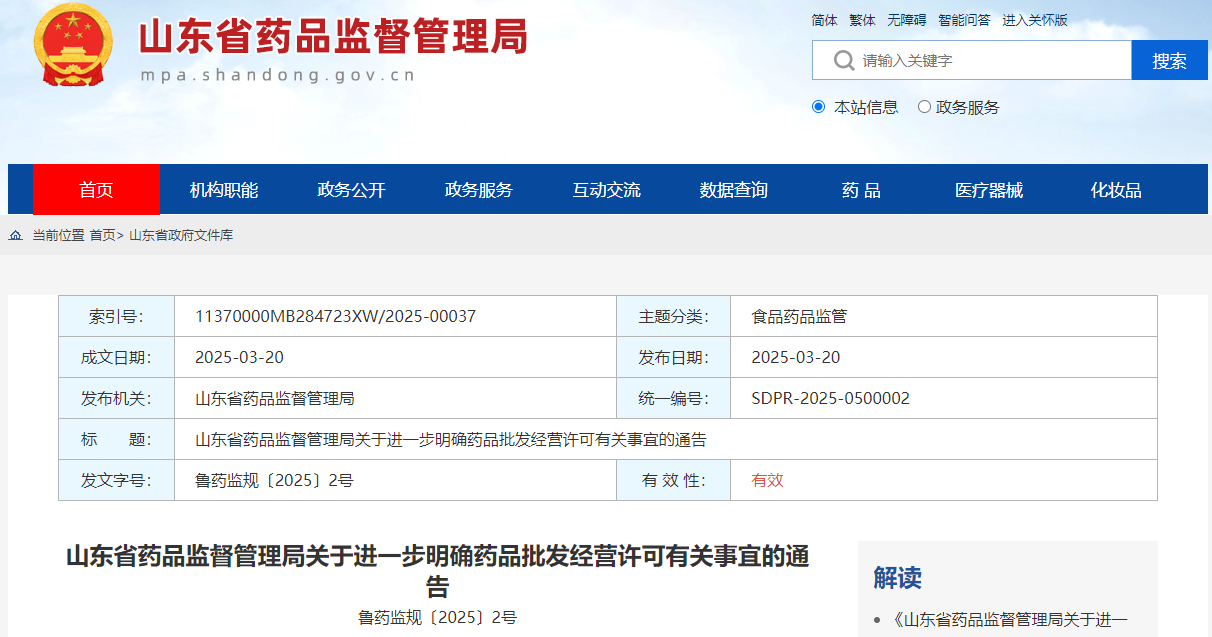Click the home icon in breadcrumb

tap(16, 235)
